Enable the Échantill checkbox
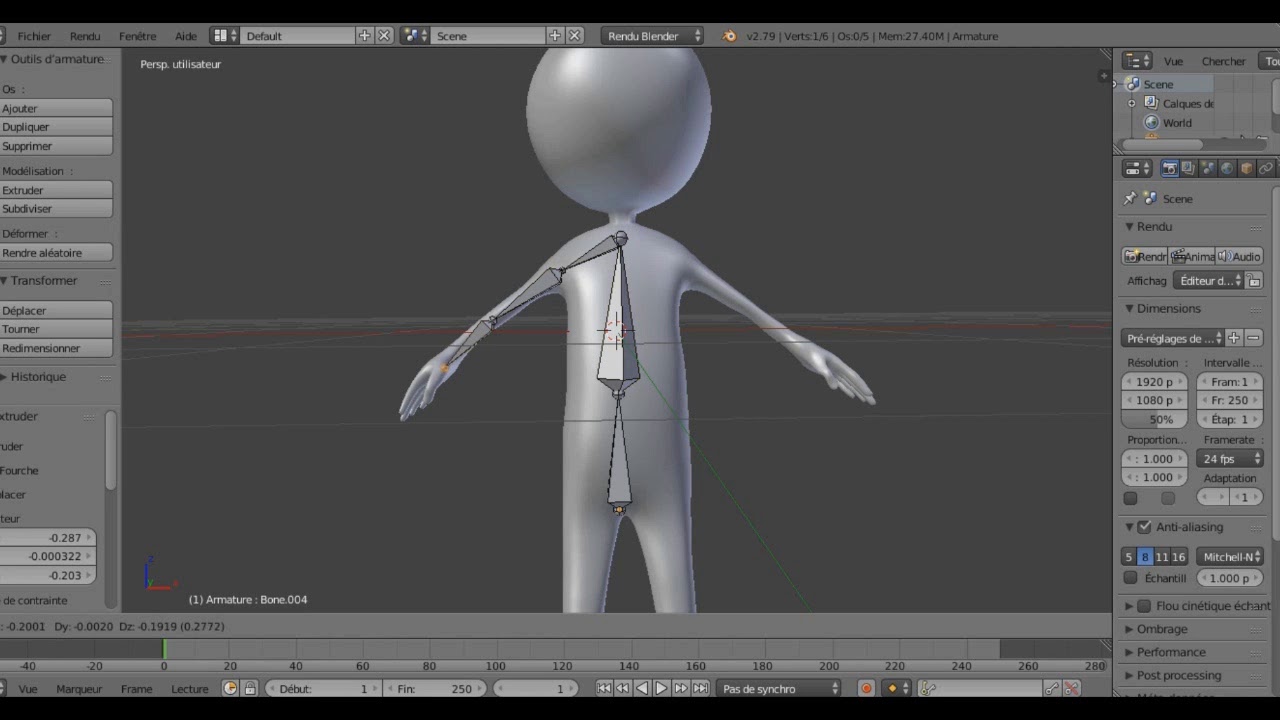Image resolution: width=1280 pixels, height=720 pixels. tap(1130, 578)
